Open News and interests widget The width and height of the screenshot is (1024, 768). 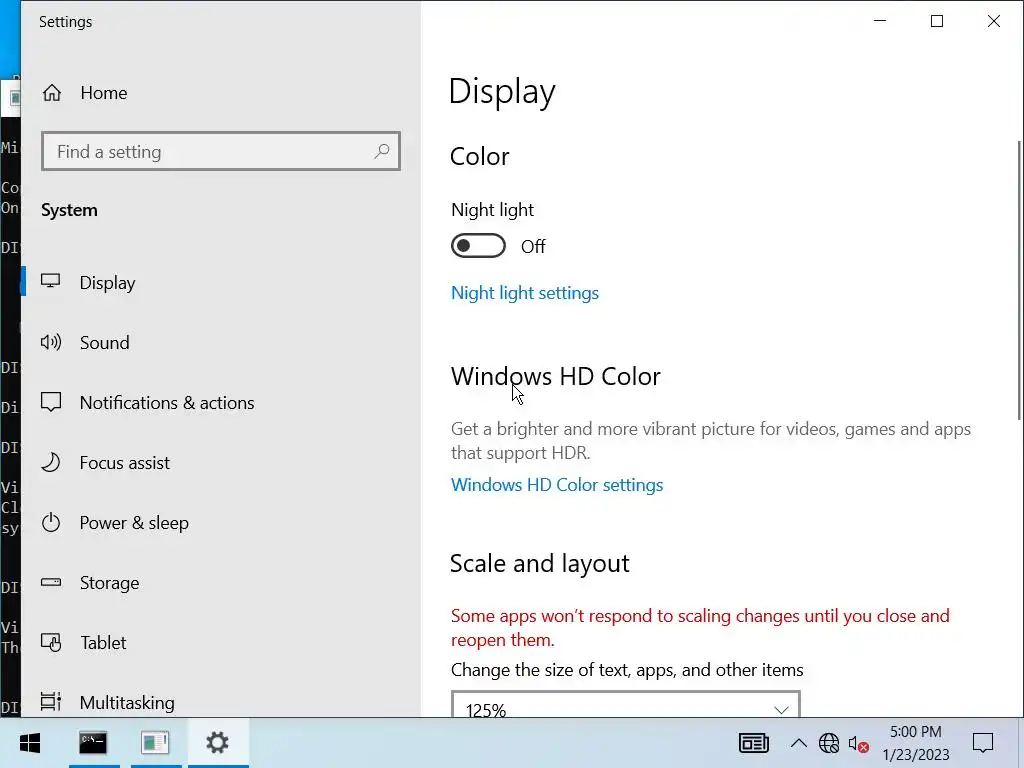click(754, 743)
